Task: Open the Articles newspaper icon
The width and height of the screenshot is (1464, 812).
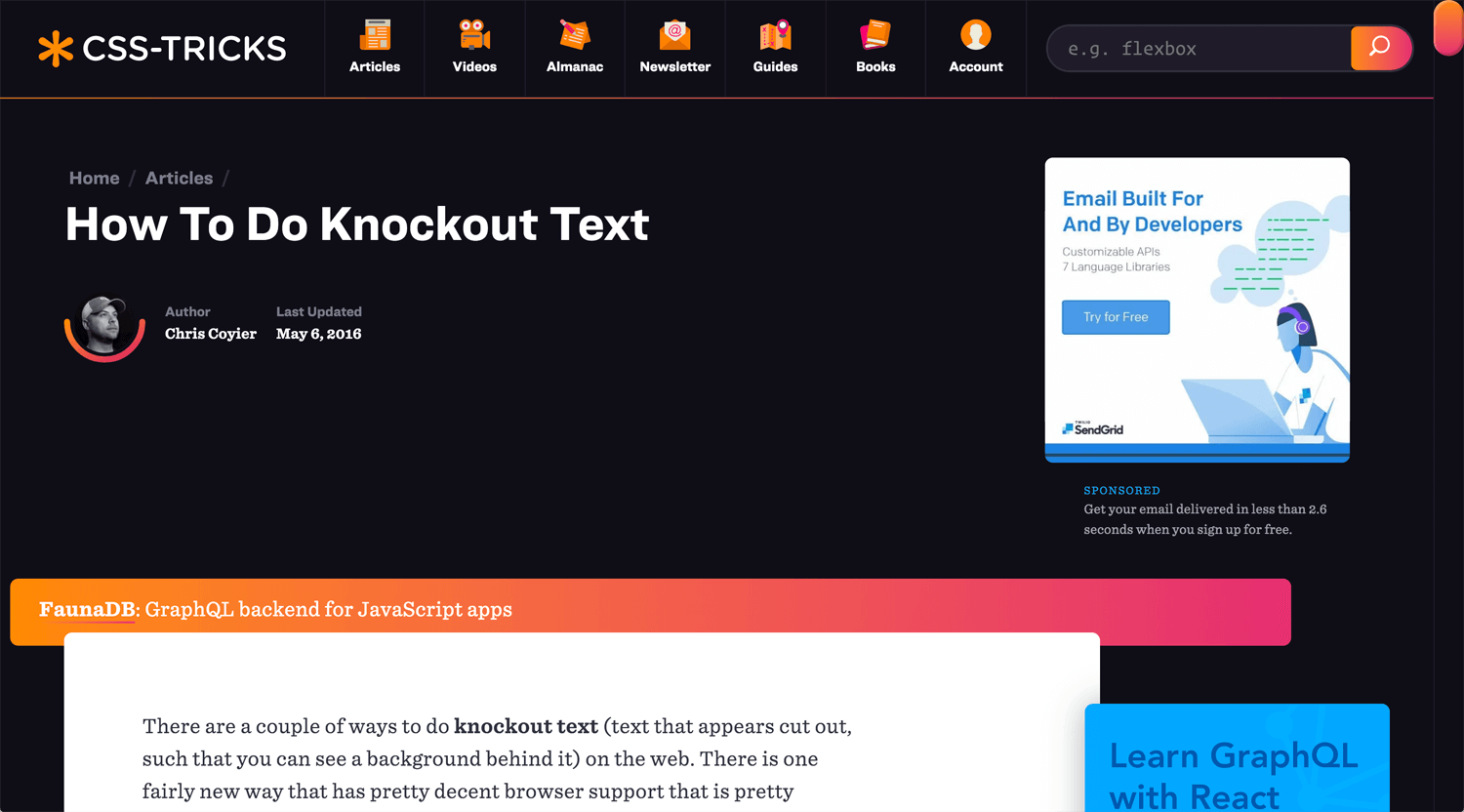Action: [x=375, y=35]
